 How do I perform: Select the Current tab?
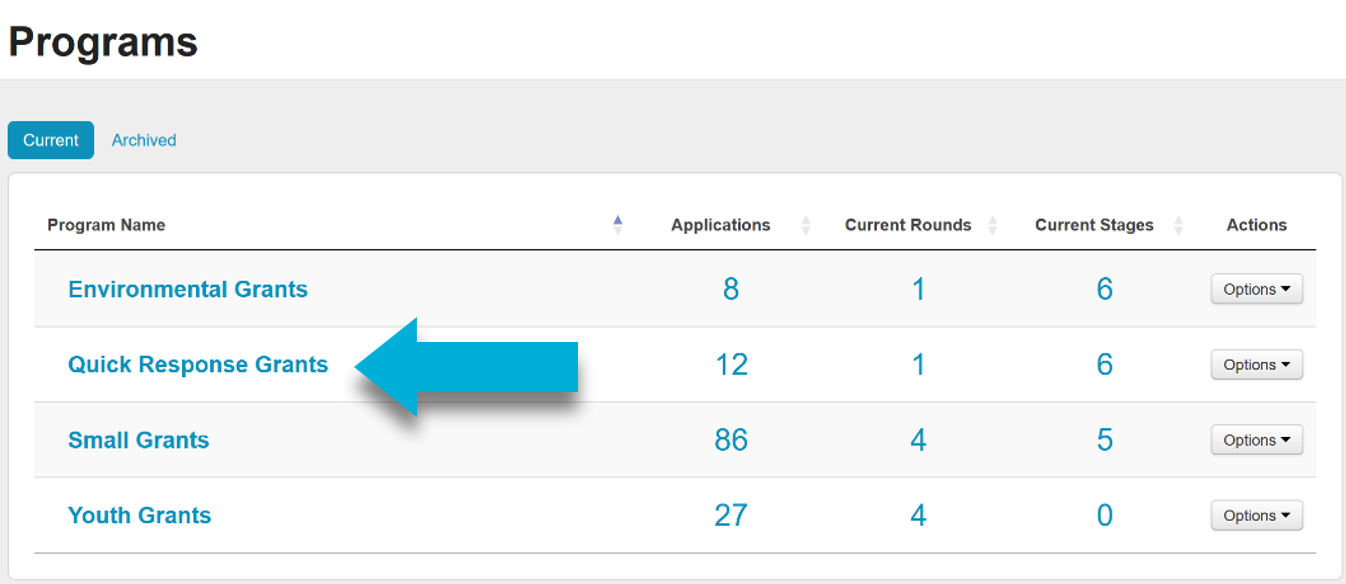point(51,140)
